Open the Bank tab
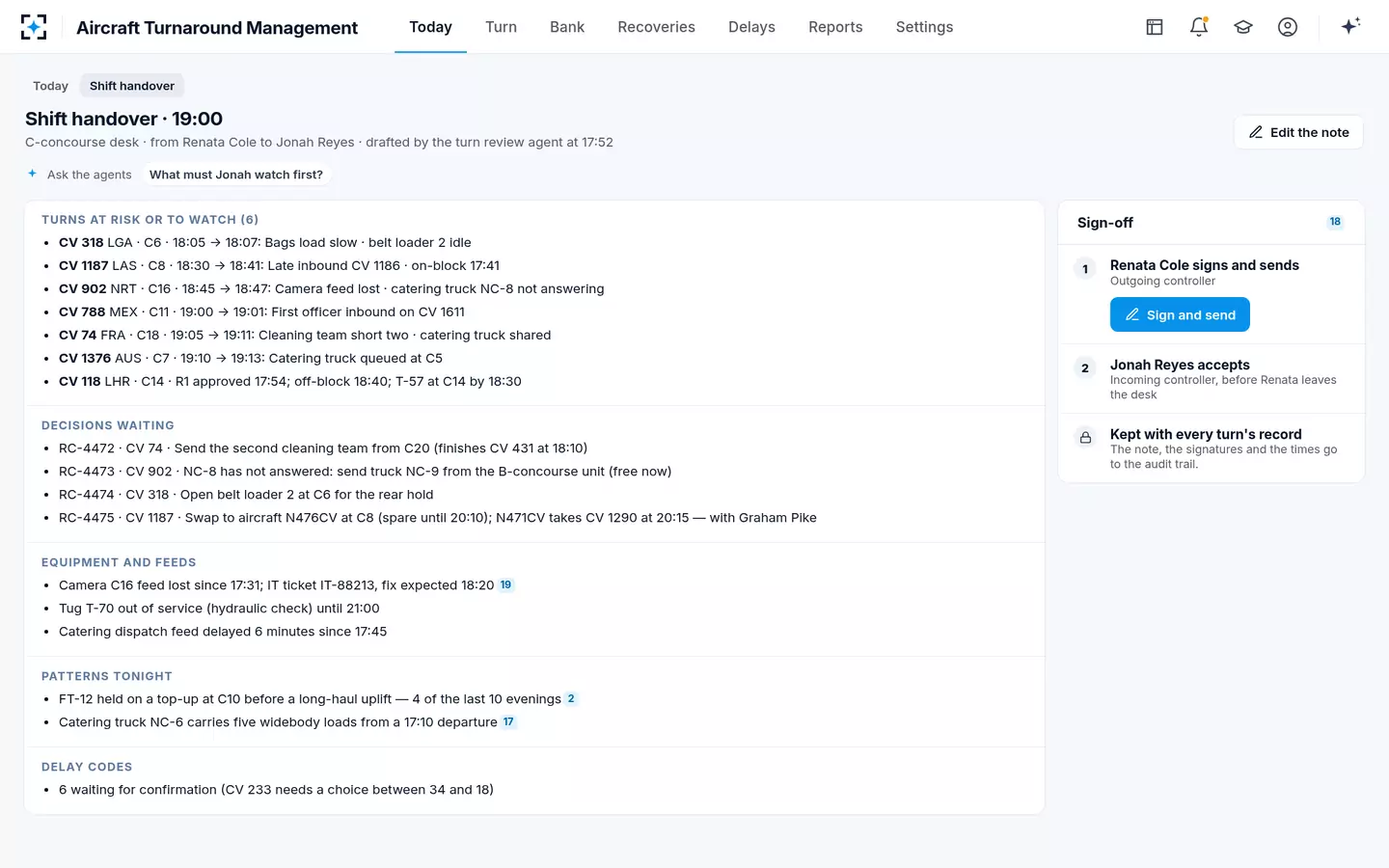1389x868 pixels. (567, 27)
